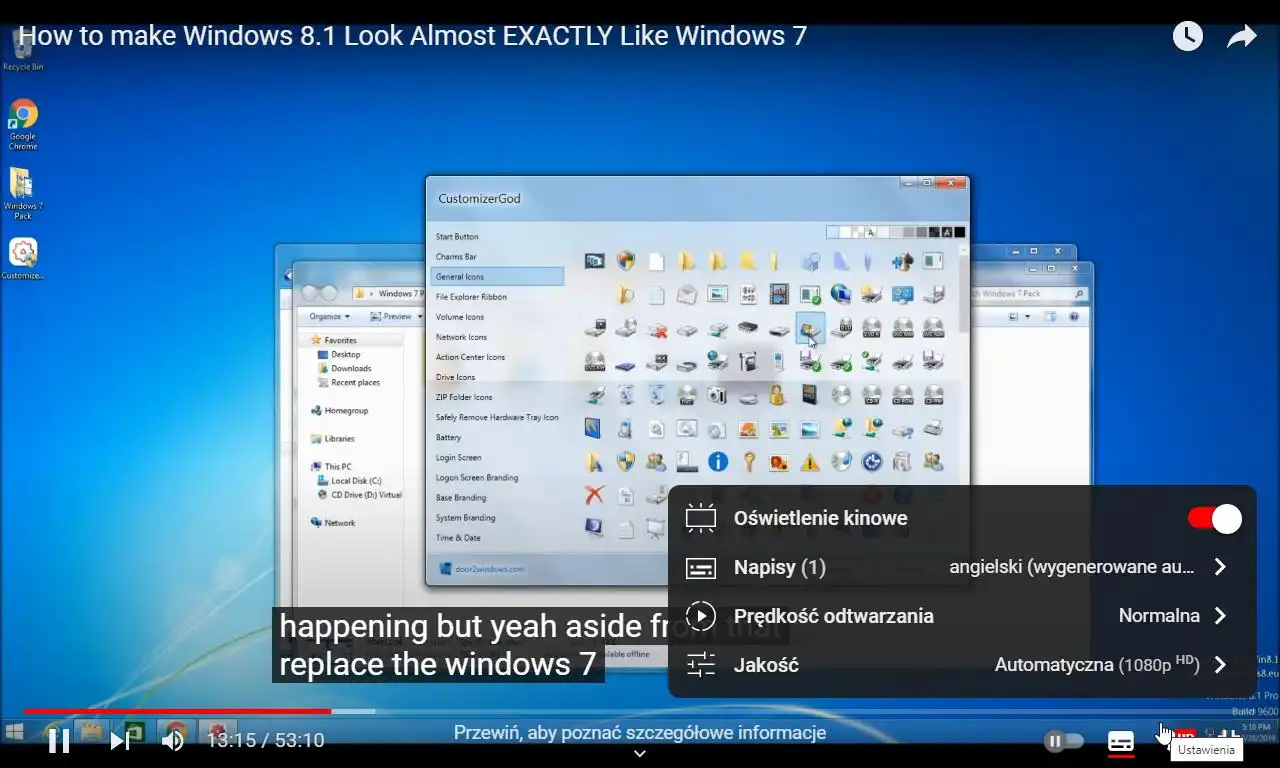Select Start Button in the CustomizerGod list
The image size is (1280, 768).
pos(457,237)
